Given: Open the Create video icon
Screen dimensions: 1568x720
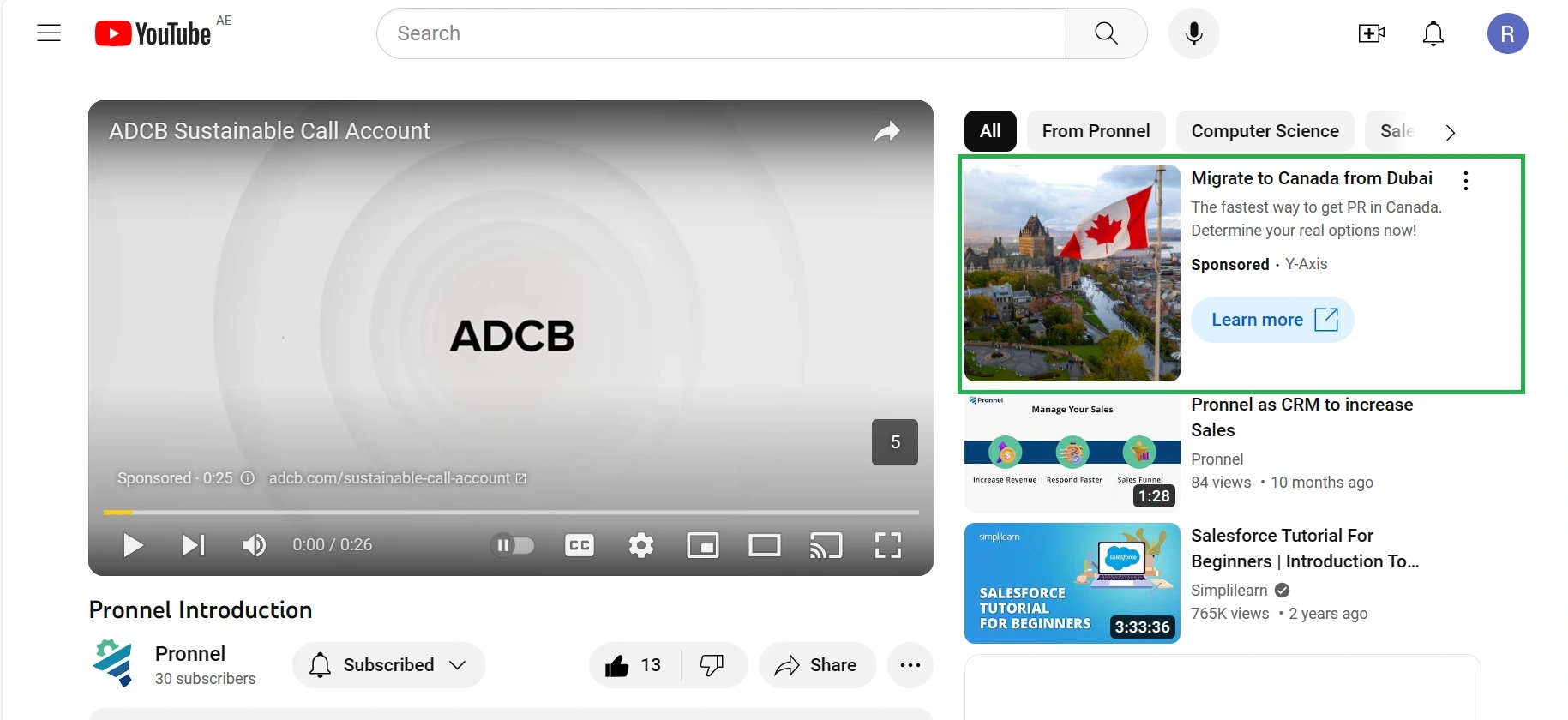Looking at the screenshot, I should point(1372,33).
